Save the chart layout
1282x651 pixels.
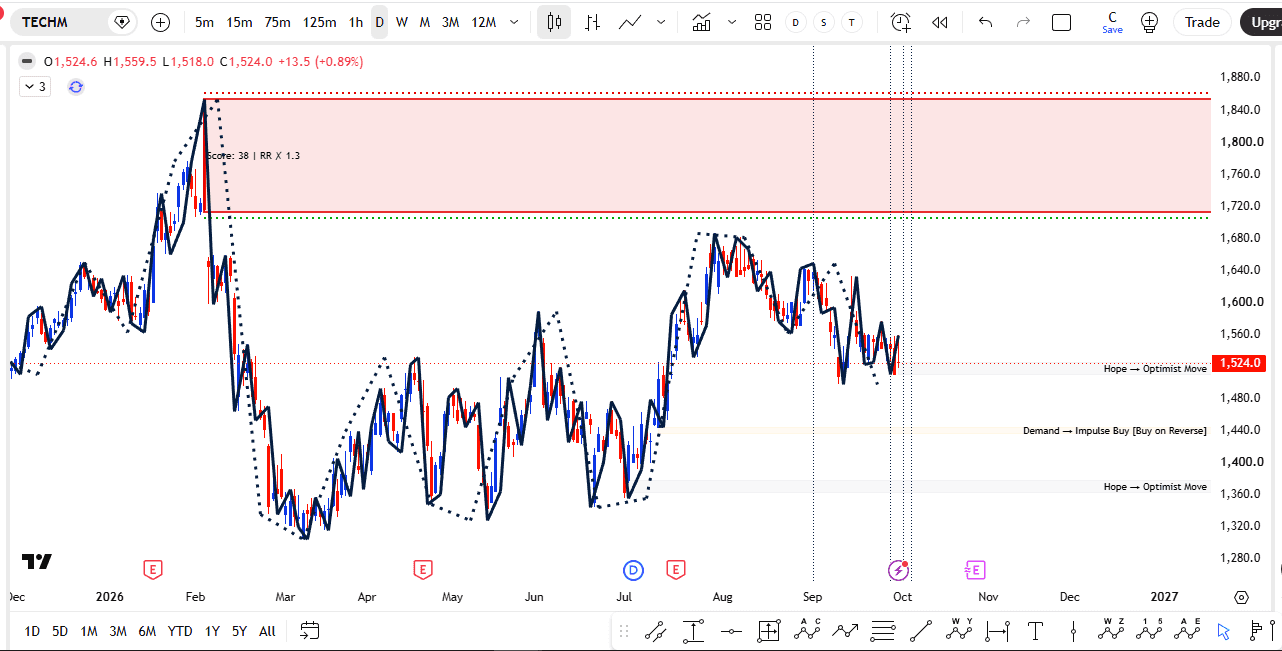(x=1112, y=22)
